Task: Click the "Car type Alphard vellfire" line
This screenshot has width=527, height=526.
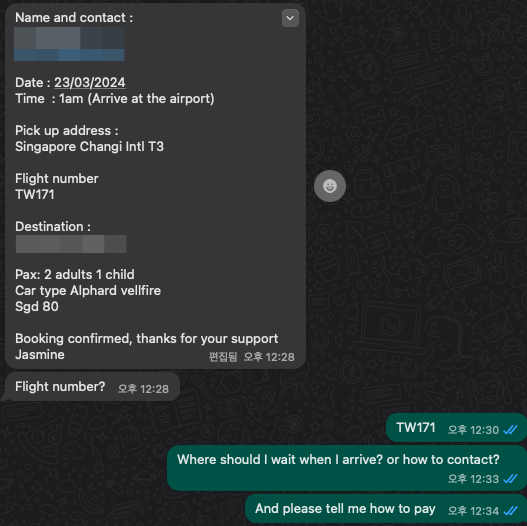Action: [x=88, y=291]
